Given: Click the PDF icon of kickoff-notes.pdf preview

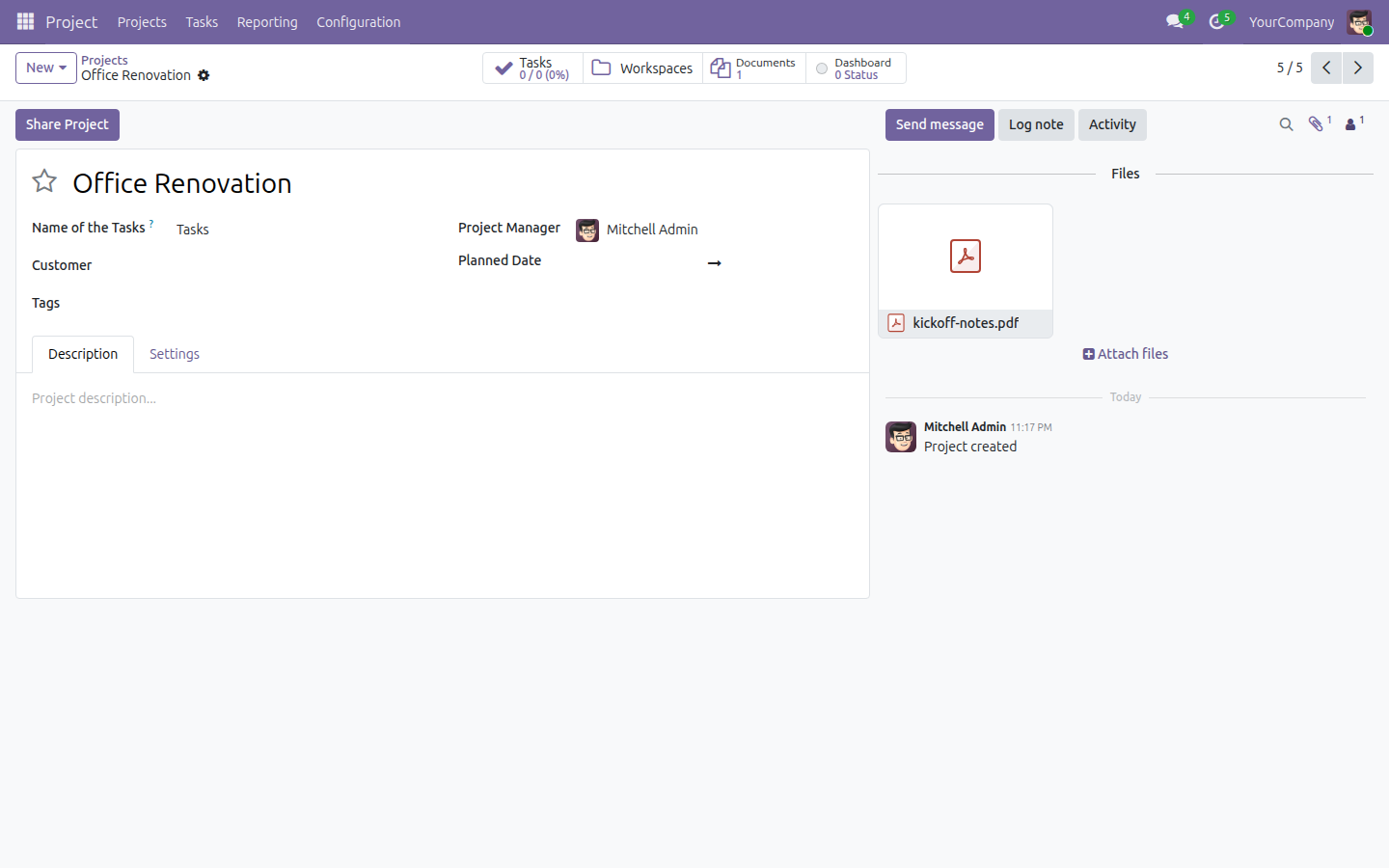Looking at the screenshot, I should 966,257.
